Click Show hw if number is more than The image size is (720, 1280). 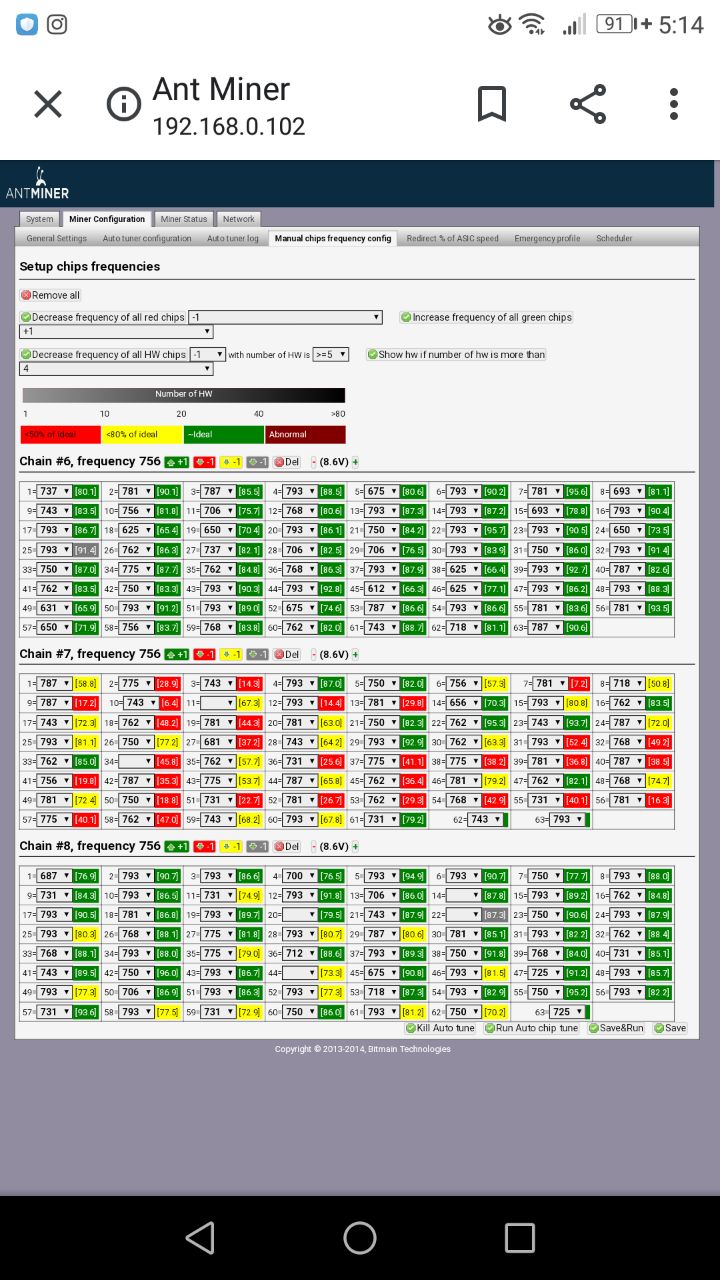click(457, 354)
